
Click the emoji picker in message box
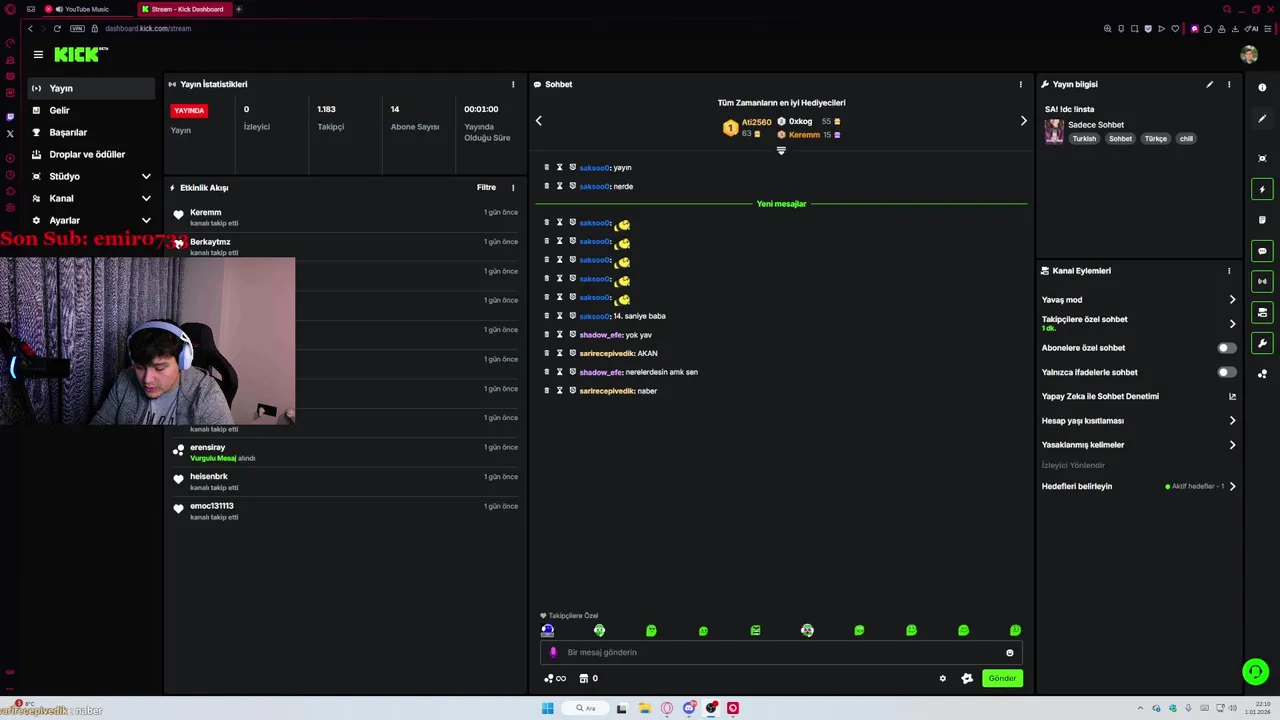point(1009,653)
